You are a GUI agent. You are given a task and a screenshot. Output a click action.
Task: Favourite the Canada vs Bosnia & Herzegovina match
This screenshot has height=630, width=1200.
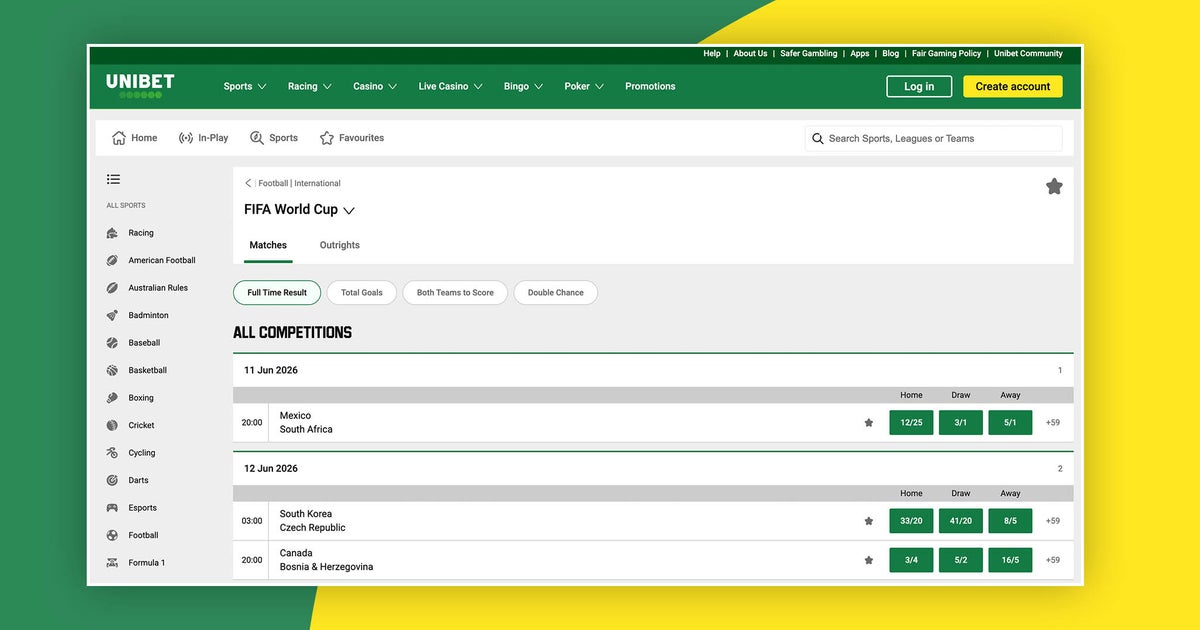point(869,560)
